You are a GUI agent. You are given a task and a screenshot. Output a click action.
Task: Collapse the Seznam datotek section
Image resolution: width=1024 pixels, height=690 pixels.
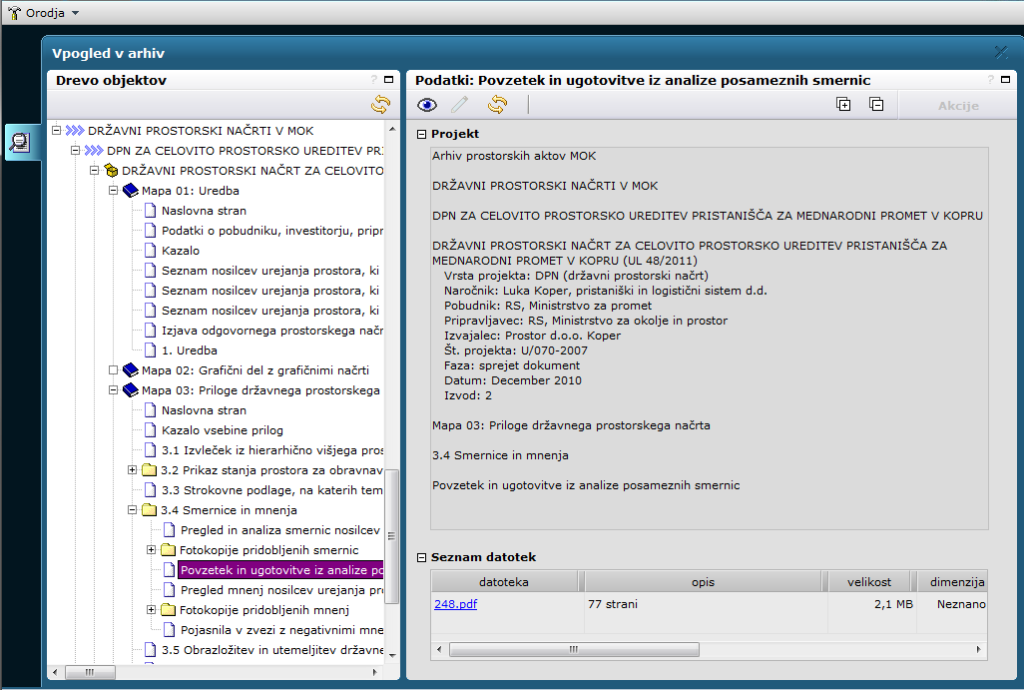tap(421, 557)
